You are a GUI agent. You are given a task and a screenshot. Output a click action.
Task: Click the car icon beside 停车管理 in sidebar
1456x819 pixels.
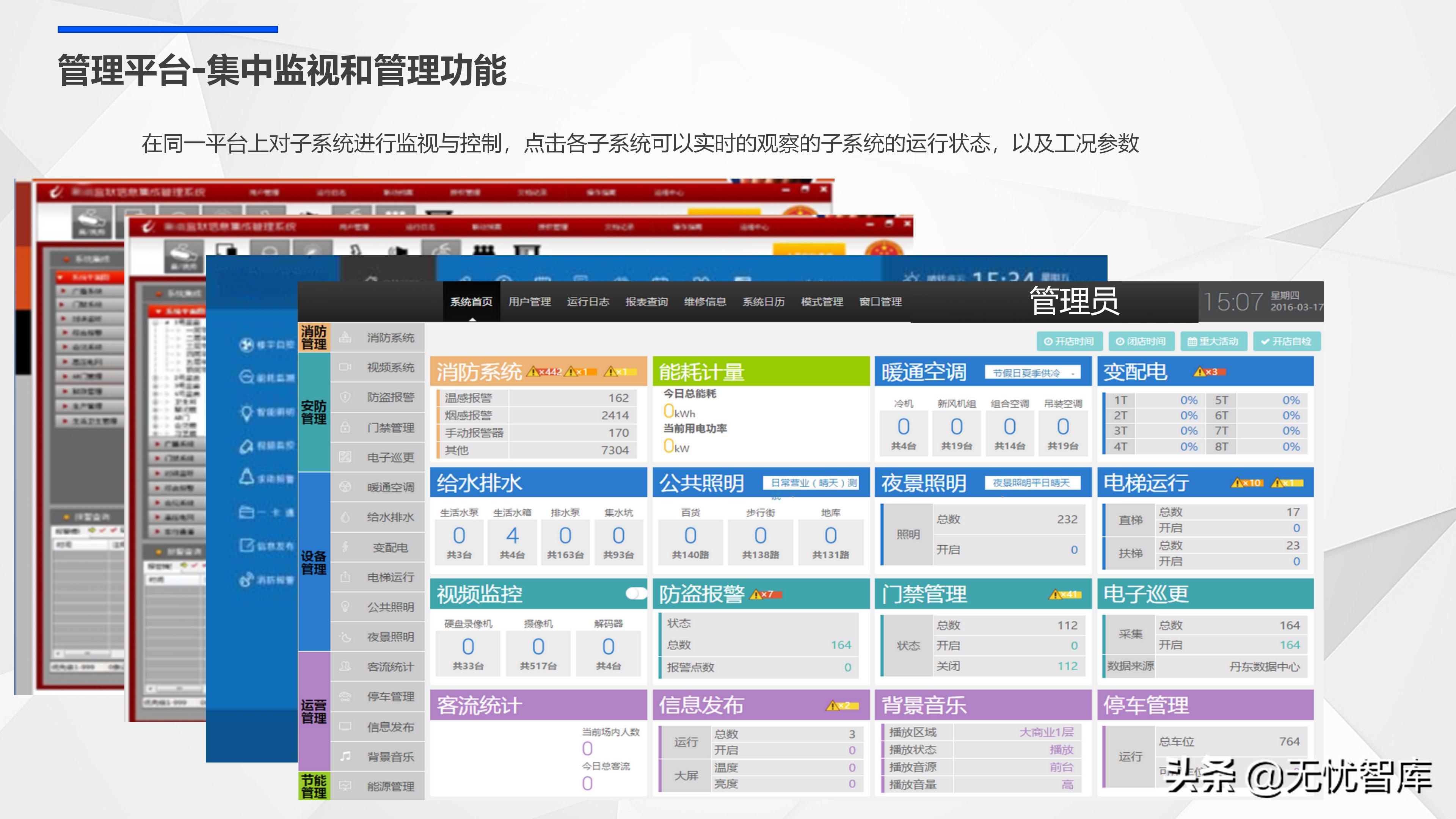(x=345, y=697)
